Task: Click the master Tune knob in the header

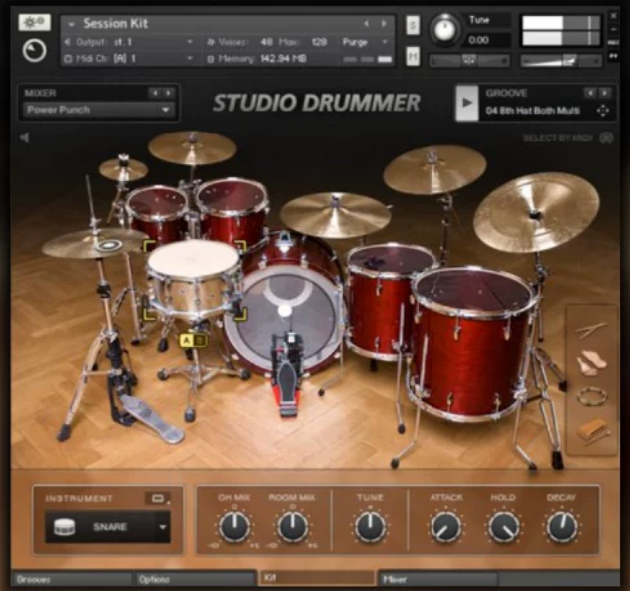Action: [444, 29]
